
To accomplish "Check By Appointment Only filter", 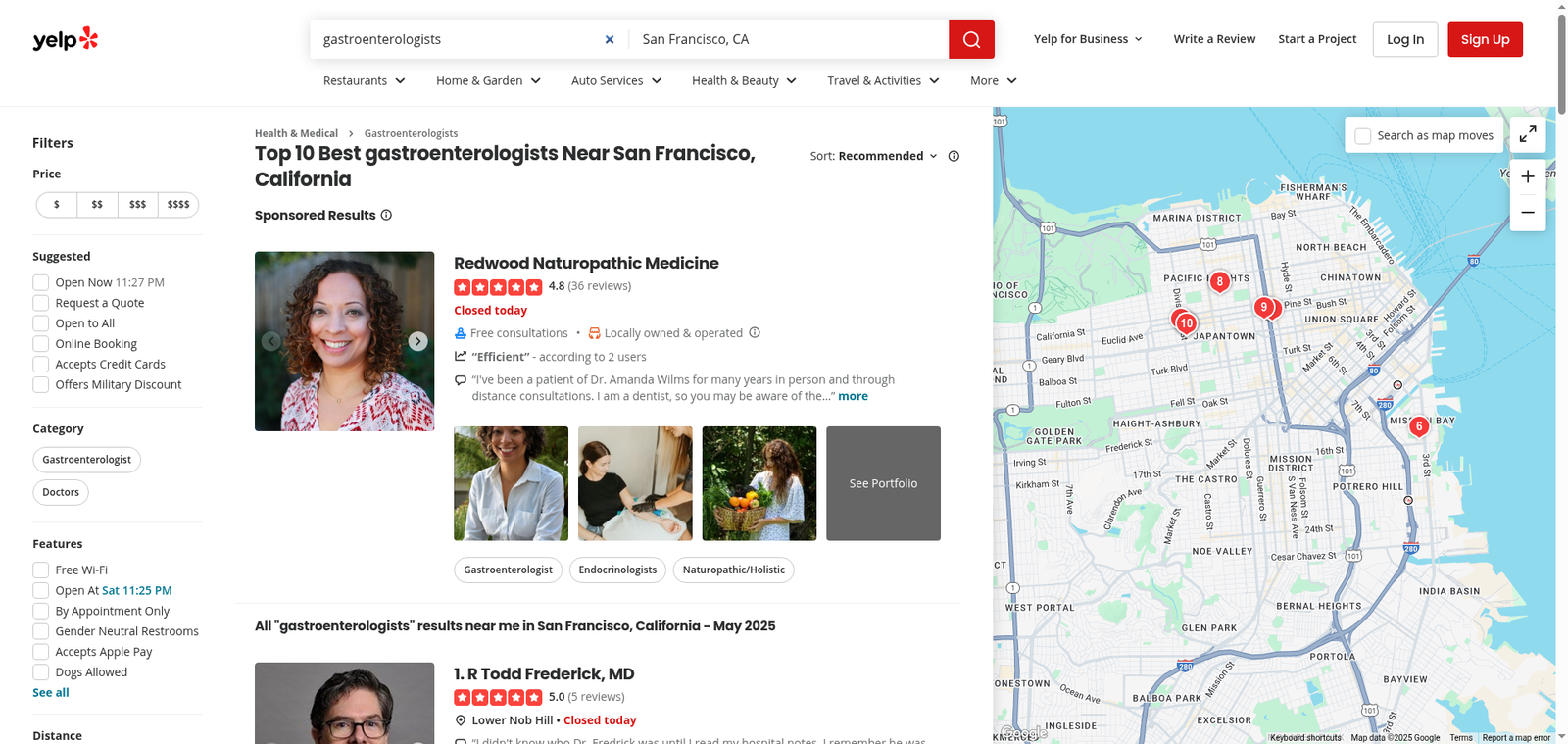I will (41, 612).
